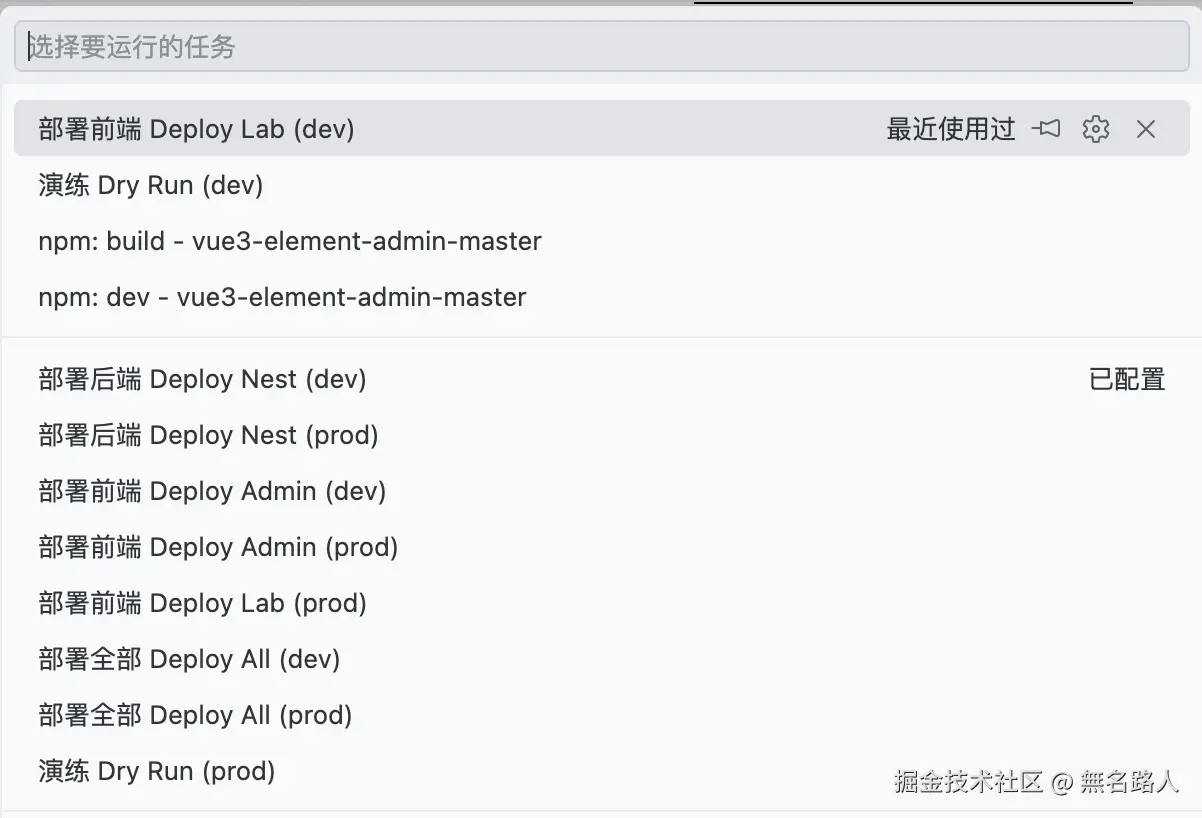Pin the Deploy Lab (dev) task

(x=1046, y=129)
